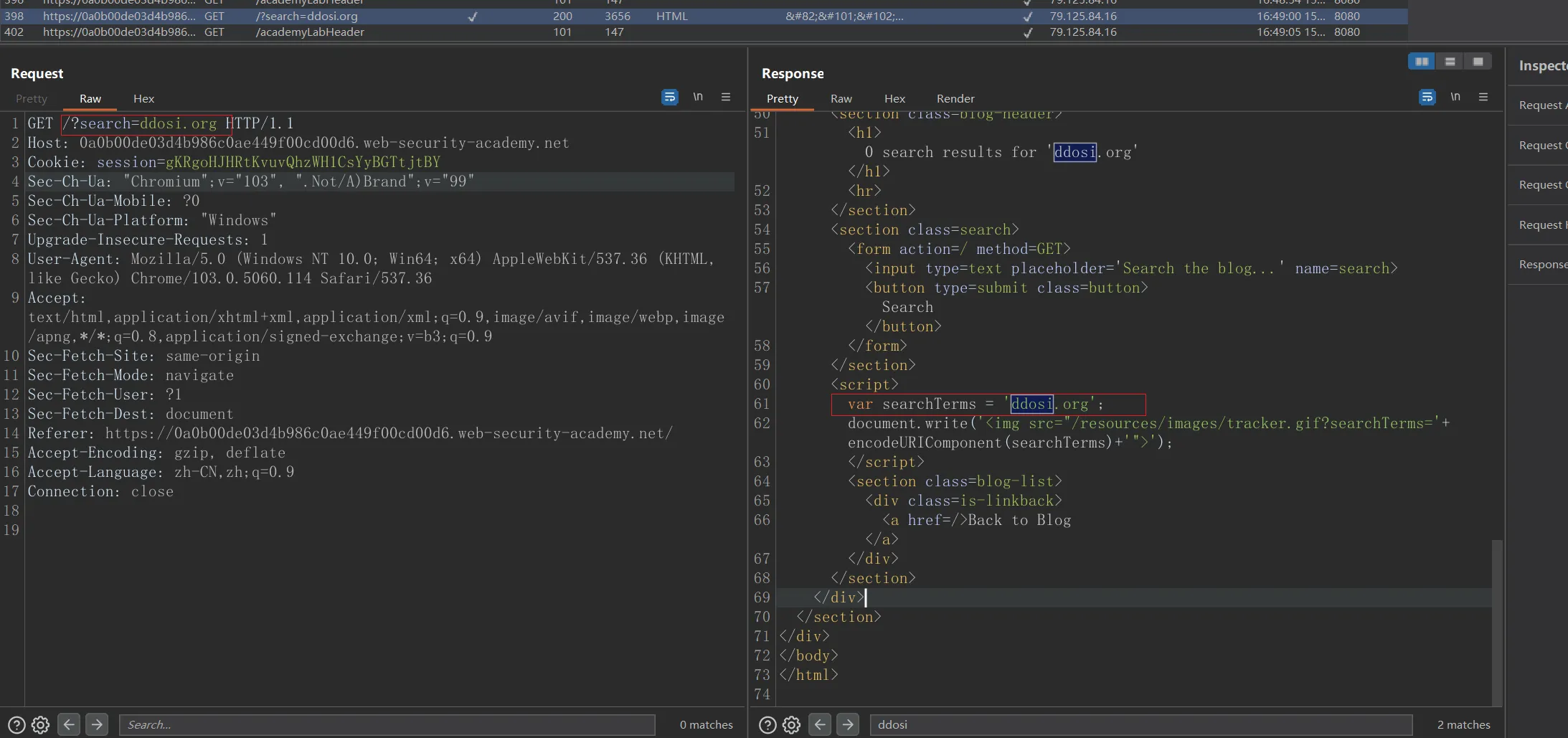Viewport: 1568px width, 738px height.
Task: Open Response search help icon
Action: [x=768, y=725]
